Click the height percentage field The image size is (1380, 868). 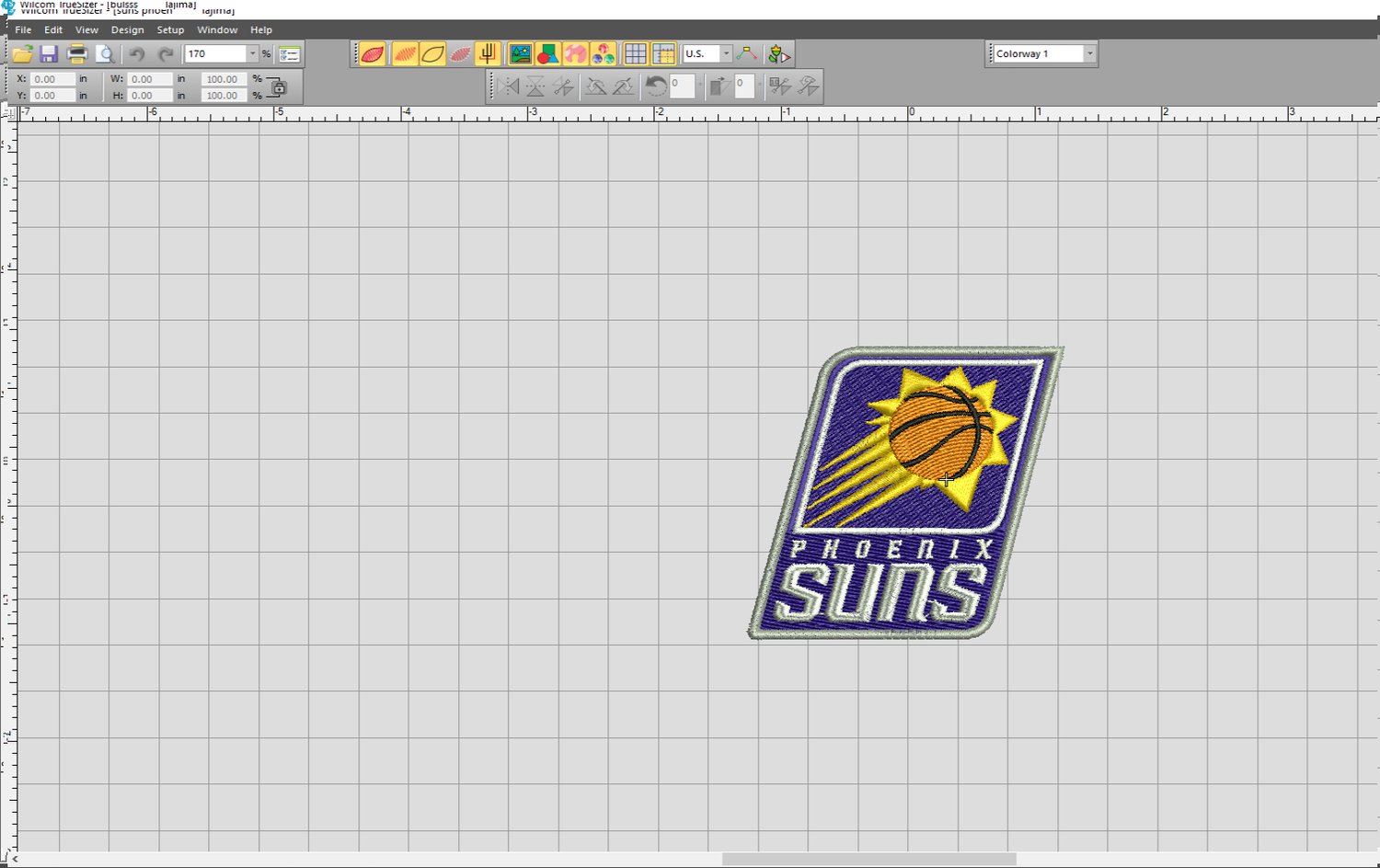[x=224, y=96]
